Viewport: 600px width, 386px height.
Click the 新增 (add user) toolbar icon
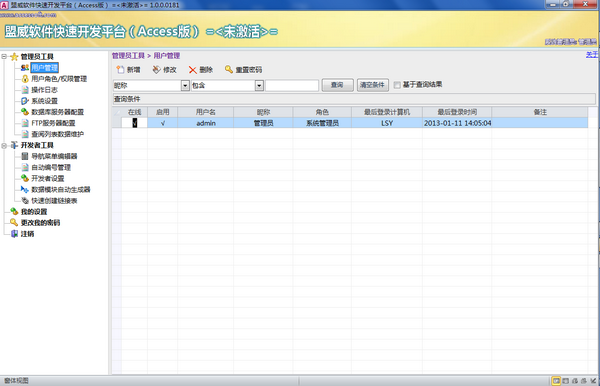tap(120, 70)
